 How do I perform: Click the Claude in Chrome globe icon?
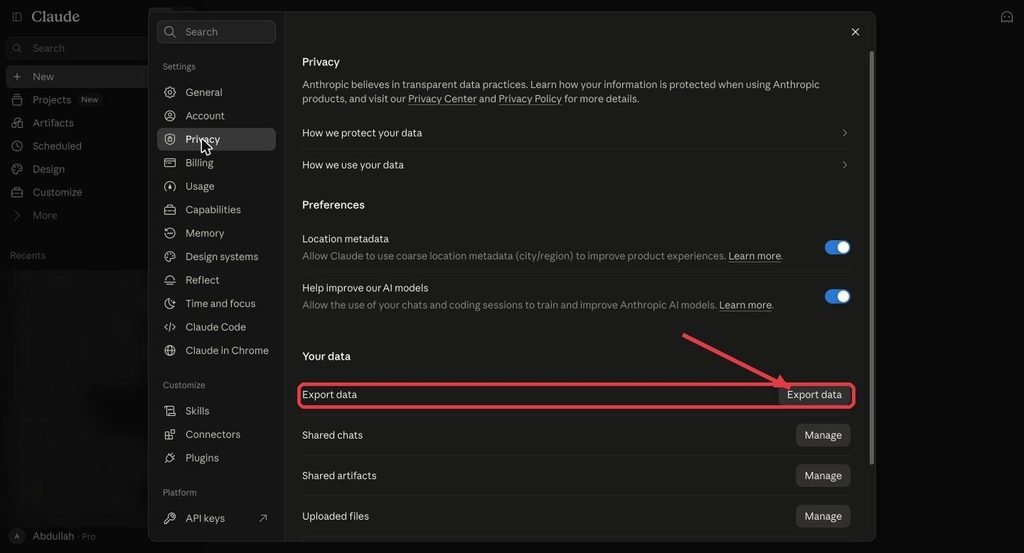[170, 351]
